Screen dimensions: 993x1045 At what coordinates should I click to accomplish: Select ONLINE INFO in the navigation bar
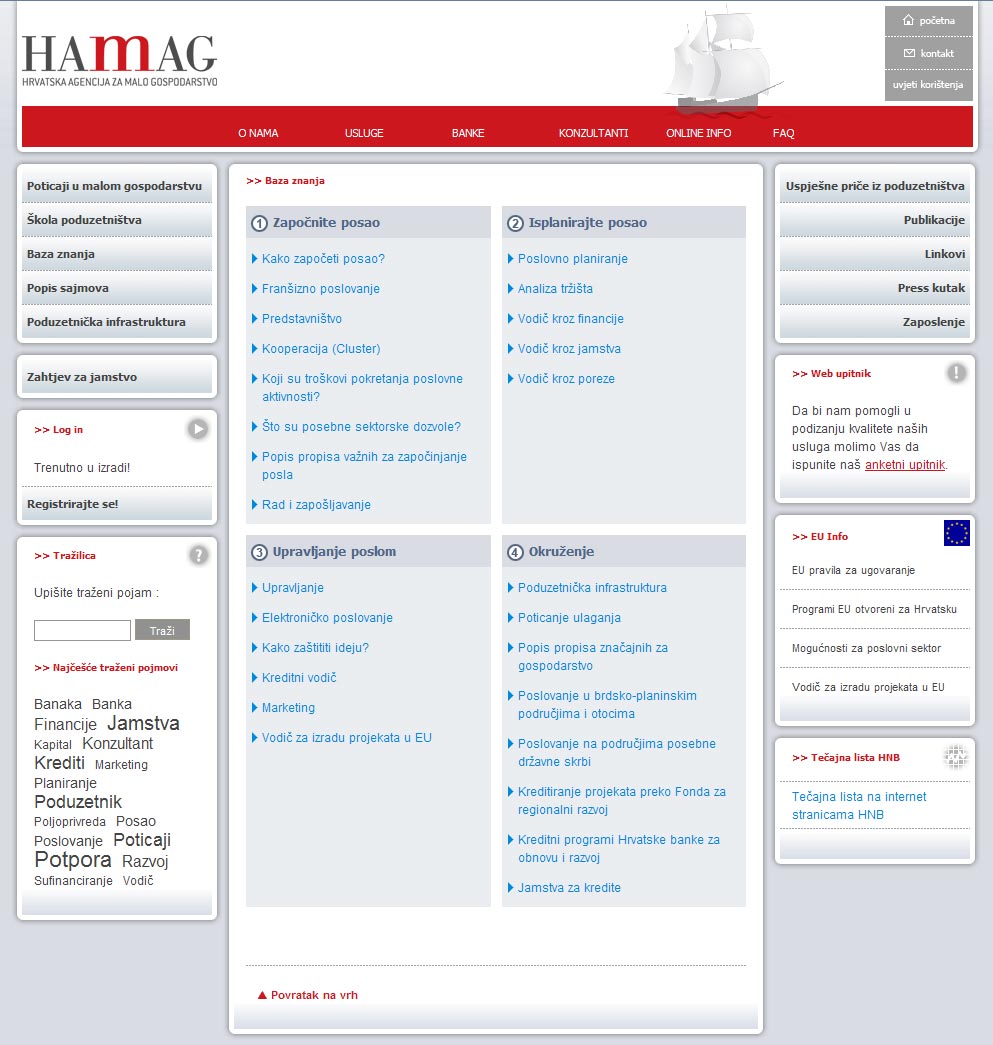pyautogui.click(x=698, y=133)
